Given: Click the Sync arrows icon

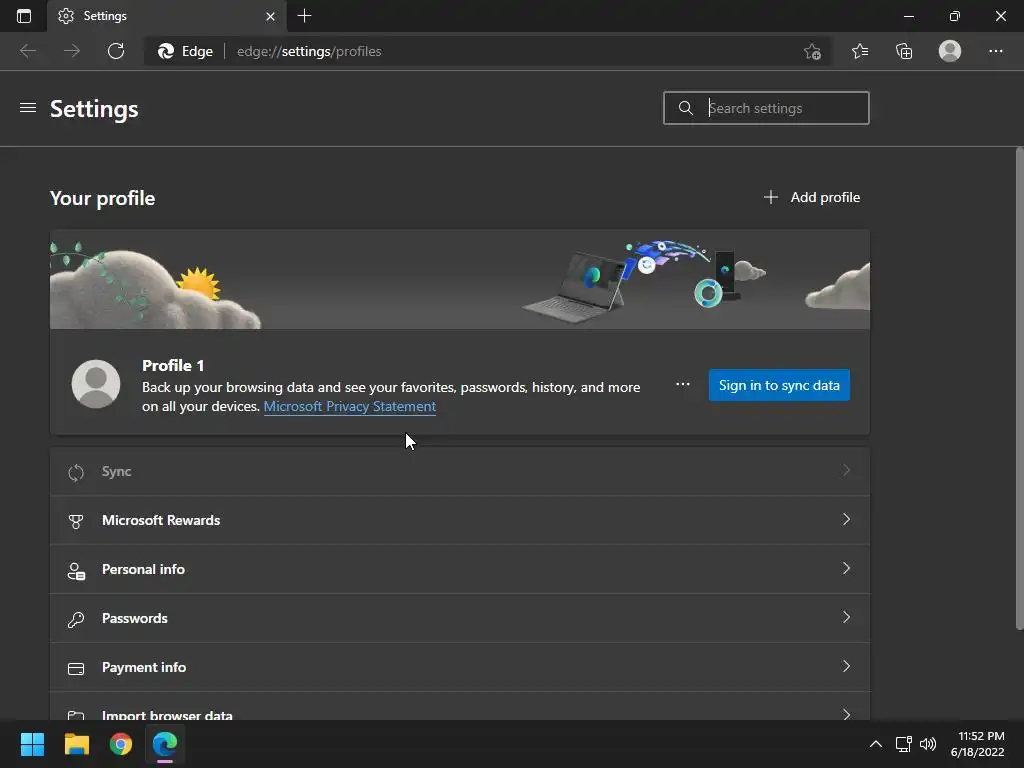Looking at the screenshot, I should tap(76, 472).
